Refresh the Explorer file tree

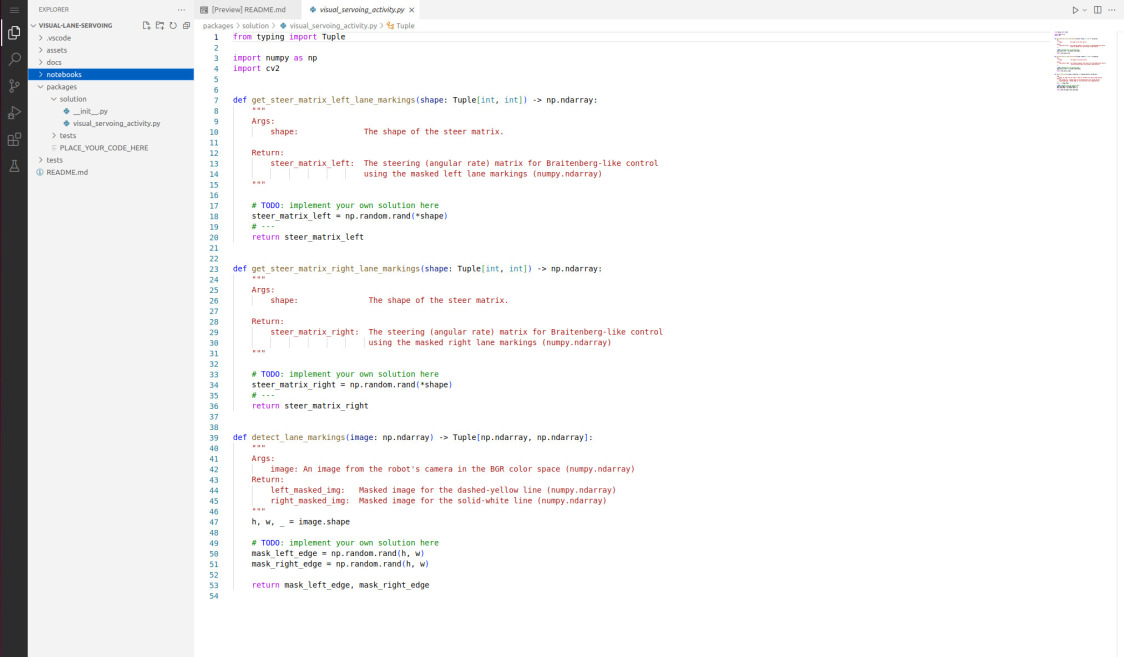point(173,25)
